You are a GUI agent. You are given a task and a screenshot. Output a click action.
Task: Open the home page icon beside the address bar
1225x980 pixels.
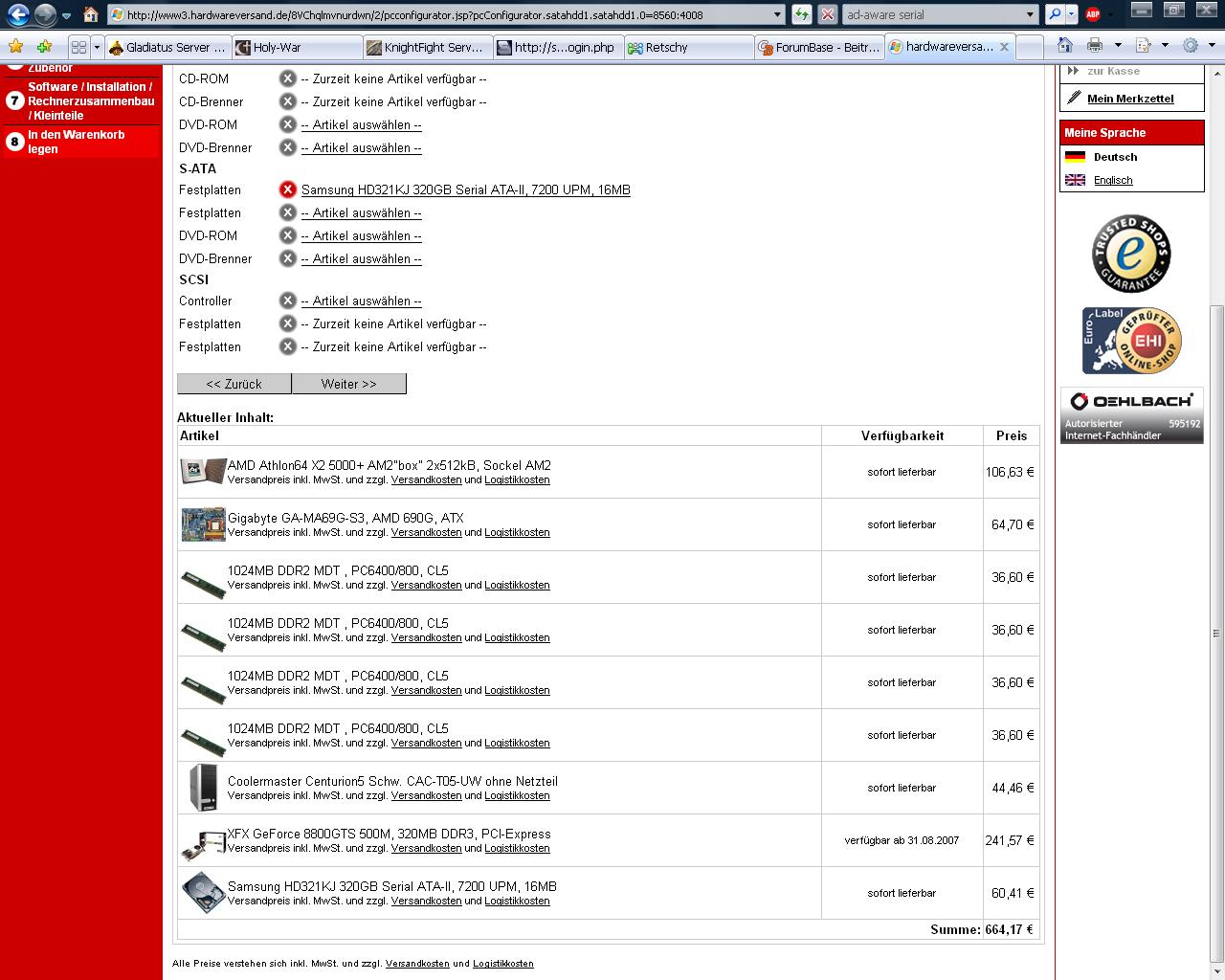pos(90,14)
